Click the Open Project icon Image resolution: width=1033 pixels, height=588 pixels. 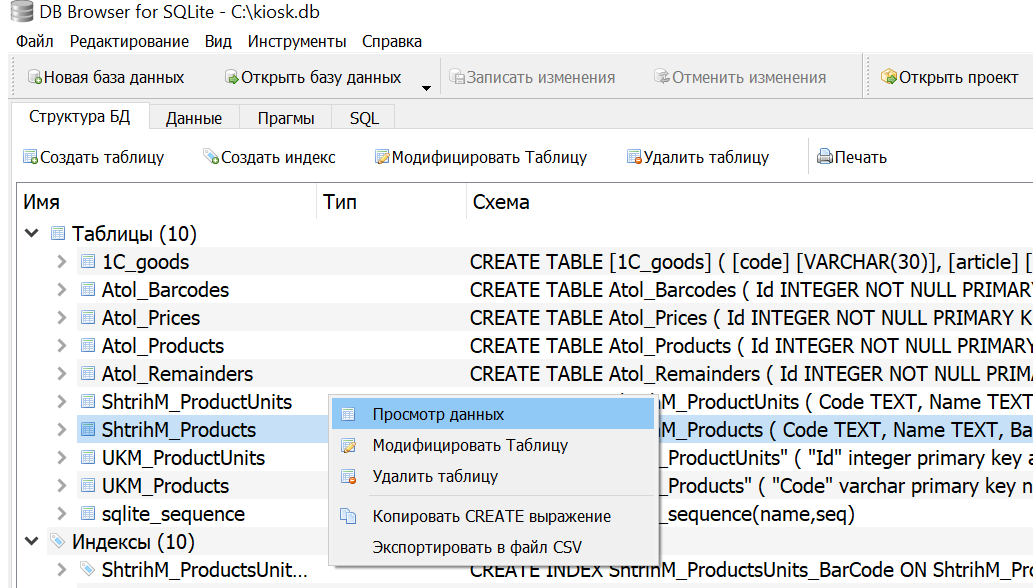point(889,77)
